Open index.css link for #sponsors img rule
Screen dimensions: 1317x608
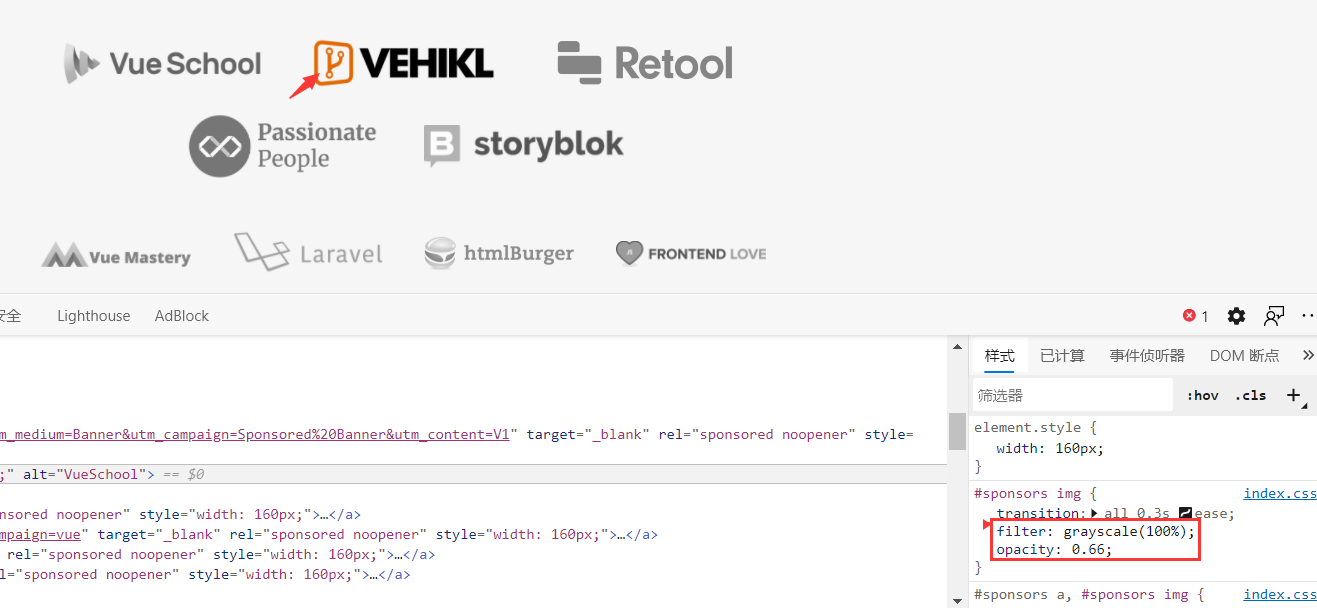(x=1279, y=493)
